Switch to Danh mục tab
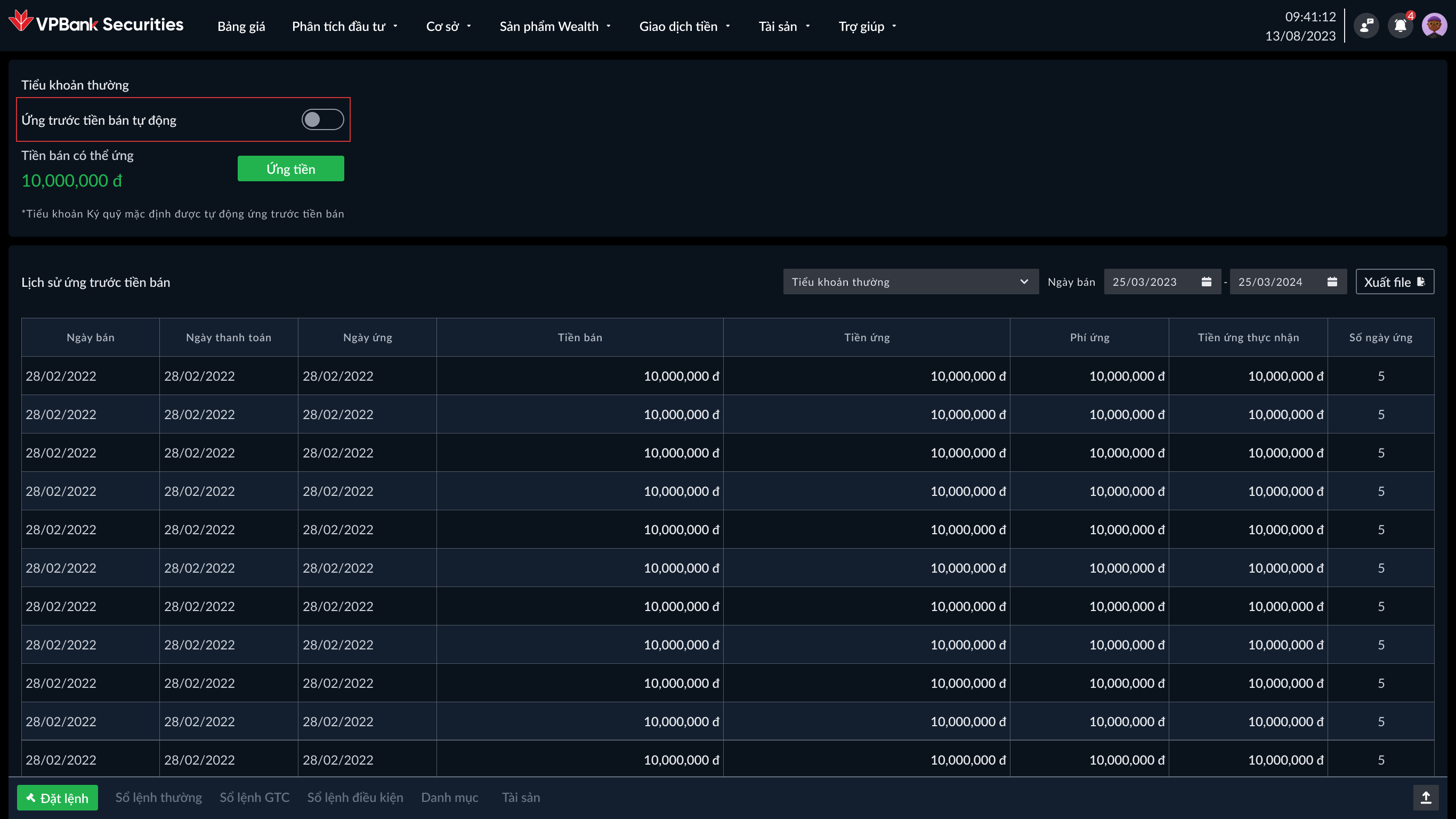The height and width of the screenshot is (819, 1456). point(449,798)
